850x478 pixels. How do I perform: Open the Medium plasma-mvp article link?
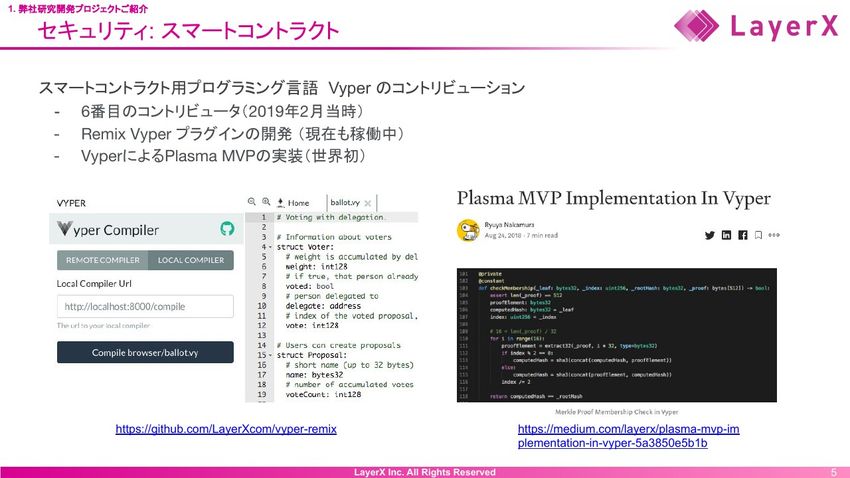point(628,435)
